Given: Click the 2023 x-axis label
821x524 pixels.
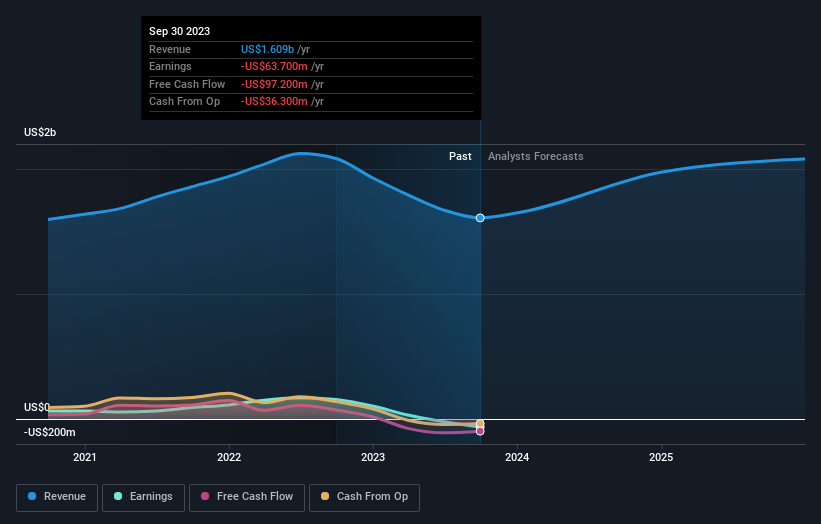Looking at the screenshot, I should [x=373, y=458].
